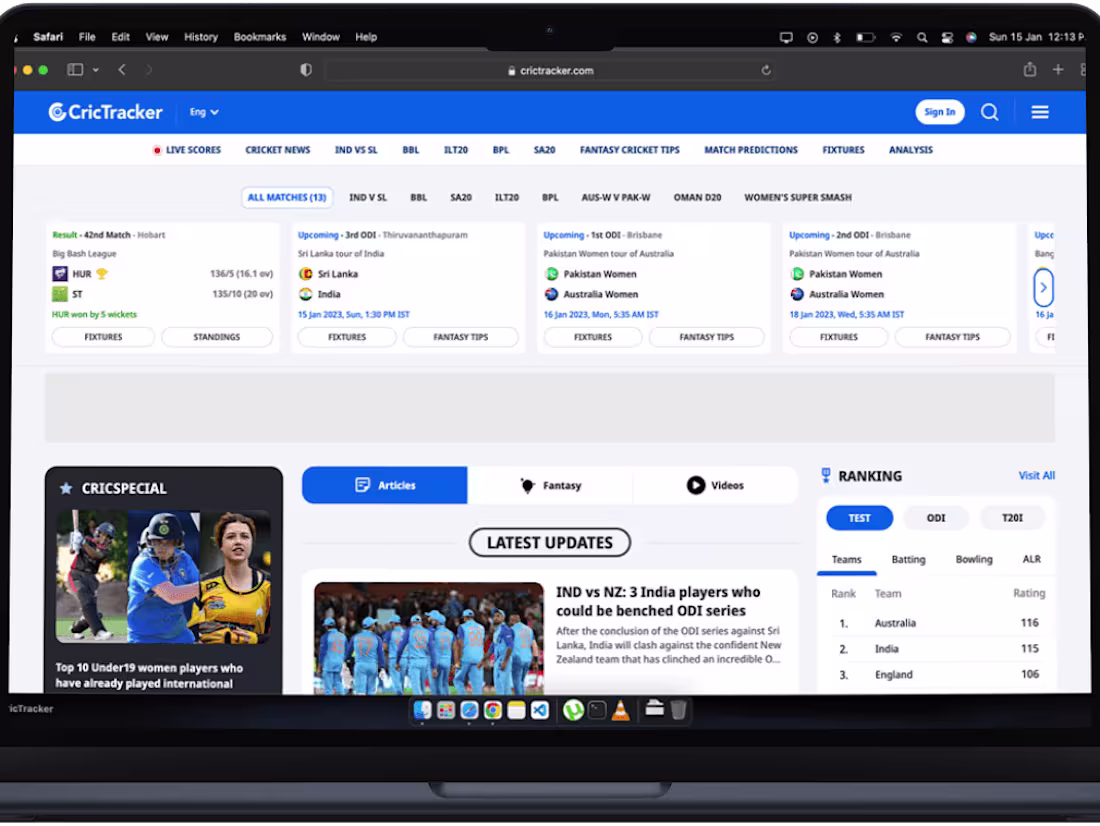Filter matches by WOMEN'S SUPER SMASH
Screen dimensions: 1100x826
point(798,197)
